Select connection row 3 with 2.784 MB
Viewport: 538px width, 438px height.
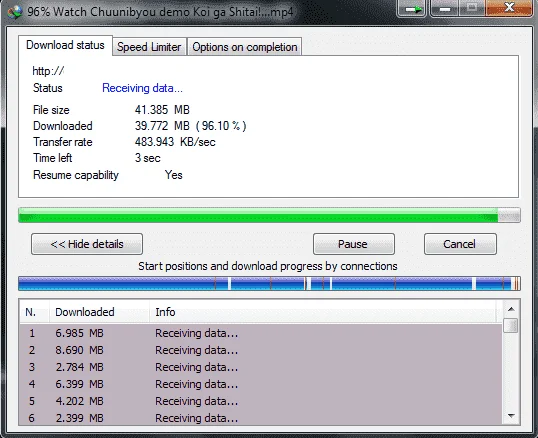(x=261, y=367)
